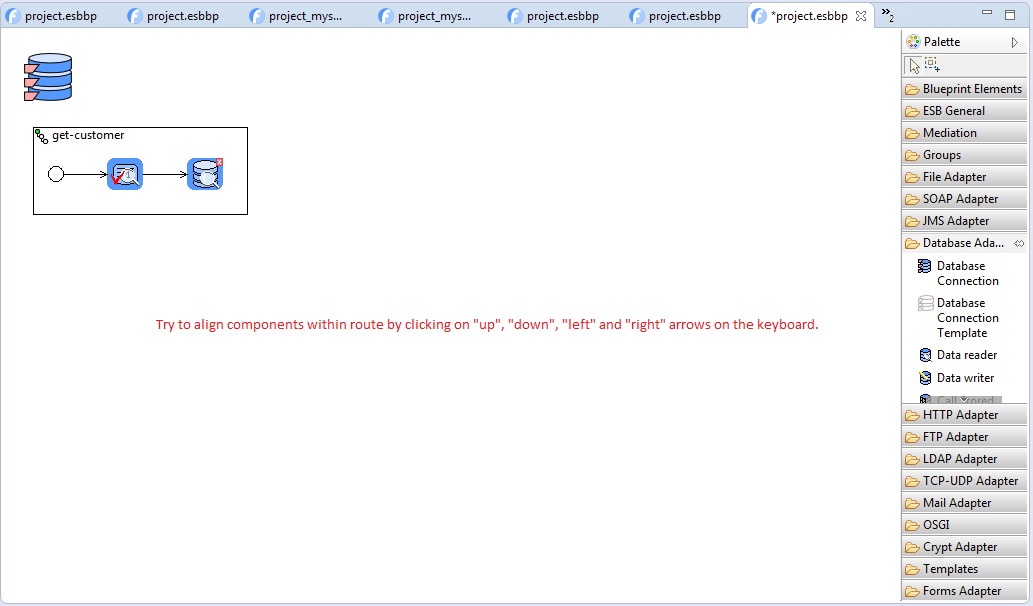Choose Database Connection Template palette entry
The height and width of the screenshot is (606, 1033).
pos(960,318)
